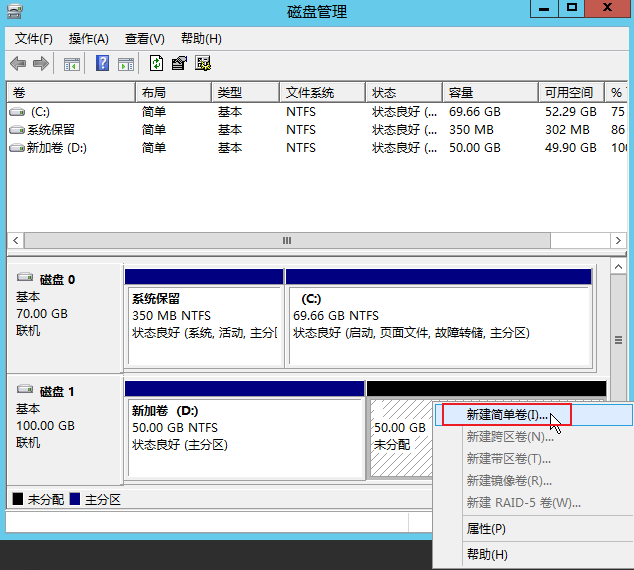Click 帮助(H) in the context menu
634x570 pixels.
487,554
